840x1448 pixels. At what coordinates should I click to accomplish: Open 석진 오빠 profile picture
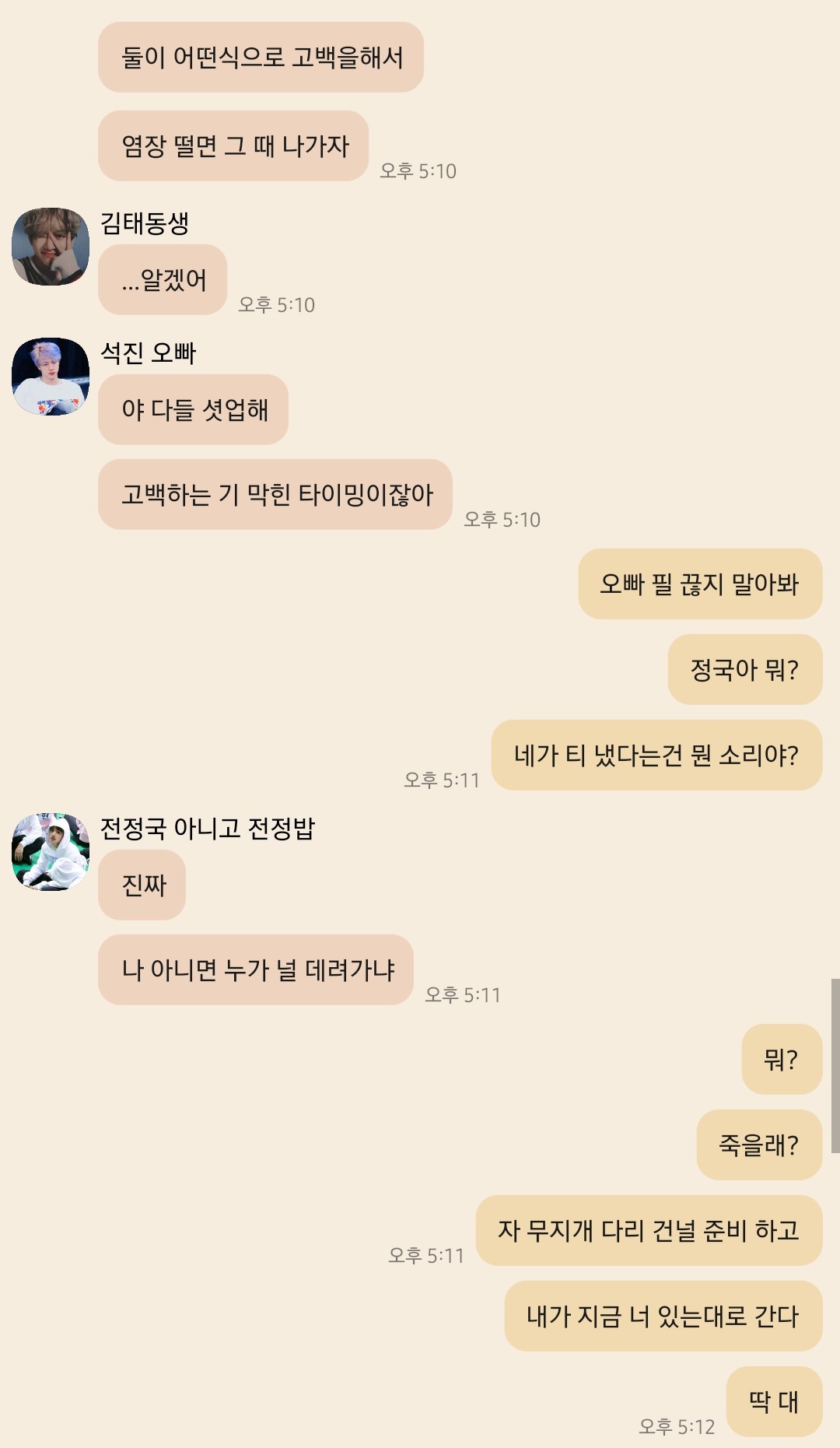51,377
